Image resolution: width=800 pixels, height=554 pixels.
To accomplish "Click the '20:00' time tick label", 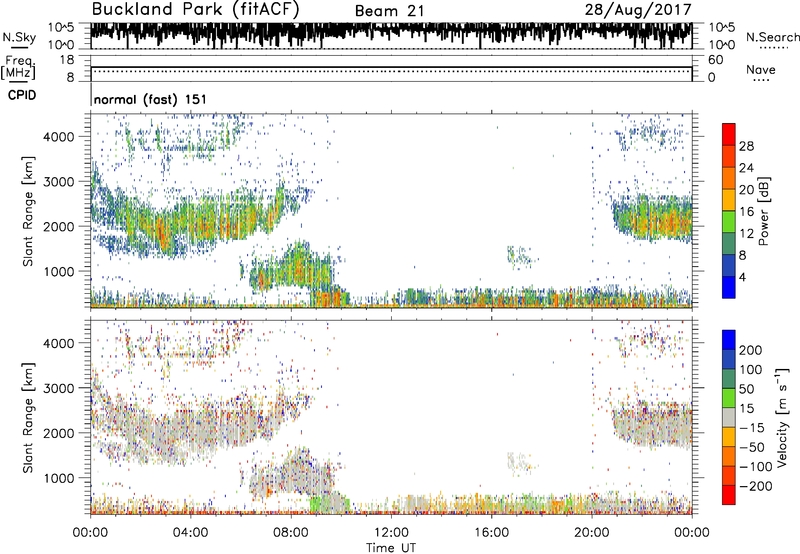I will point(591,533).
